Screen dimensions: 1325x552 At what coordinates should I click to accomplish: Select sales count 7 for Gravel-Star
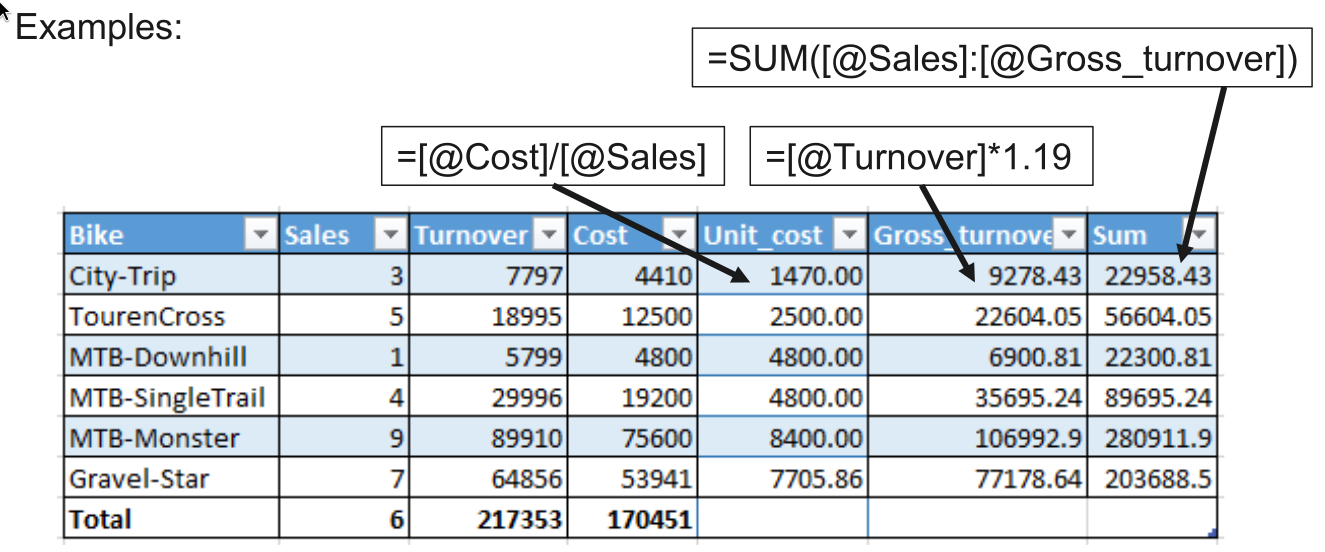click(x=343, y=479)
